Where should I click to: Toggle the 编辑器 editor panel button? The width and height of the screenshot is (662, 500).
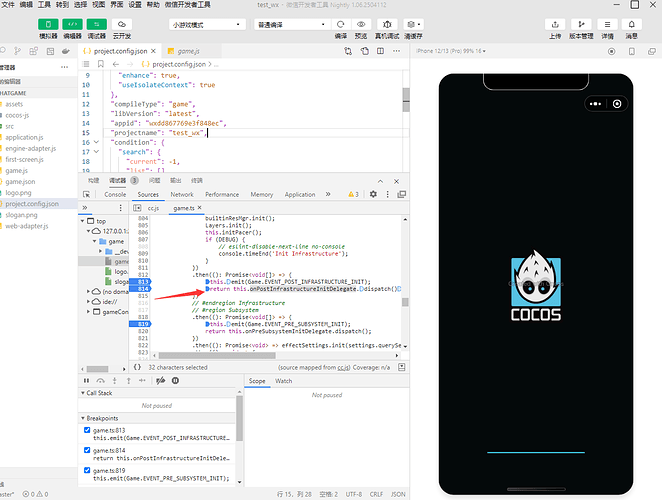72,24
